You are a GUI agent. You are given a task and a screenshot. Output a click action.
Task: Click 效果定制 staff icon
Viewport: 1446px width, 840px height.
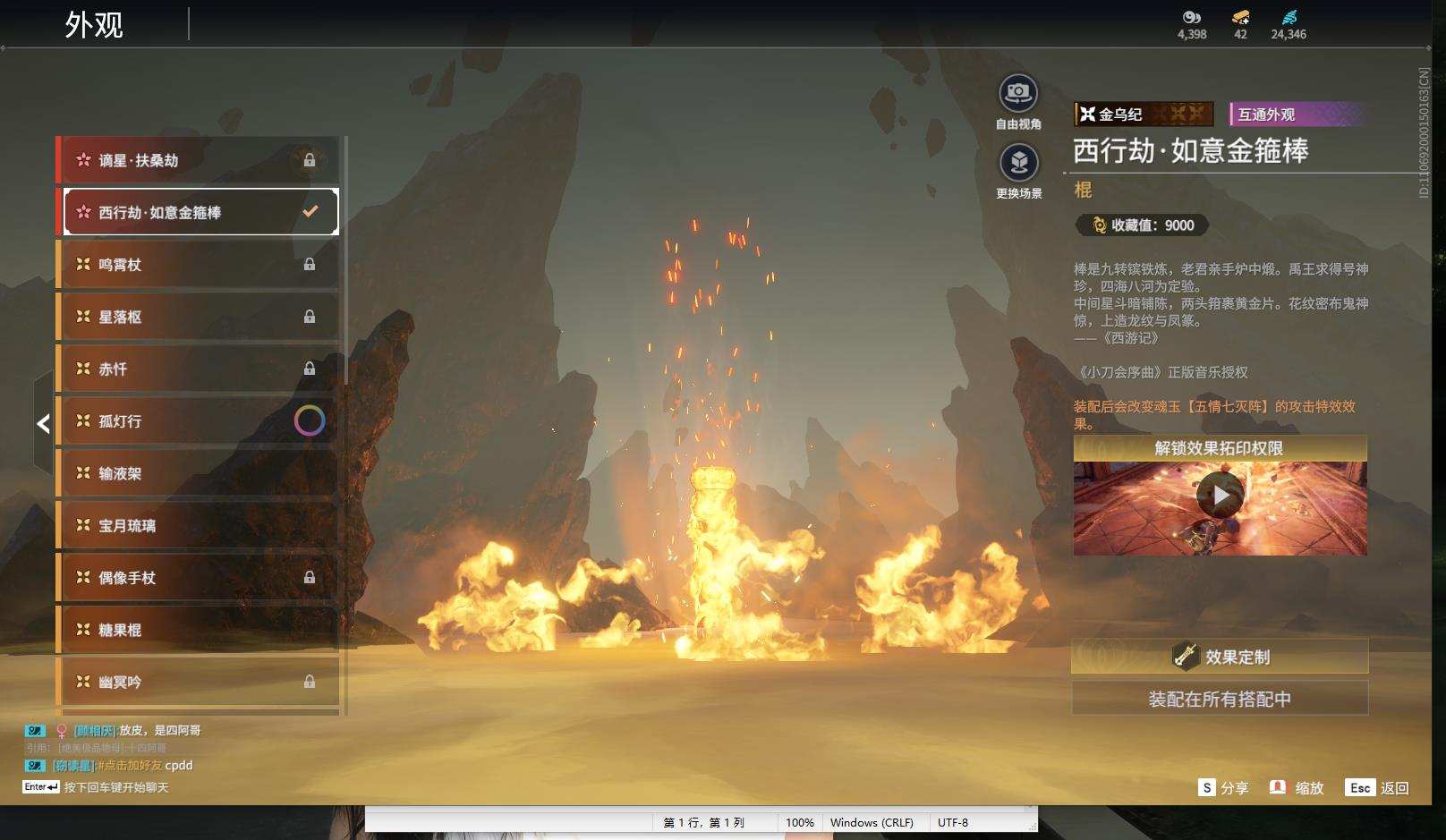point(1186,657)
